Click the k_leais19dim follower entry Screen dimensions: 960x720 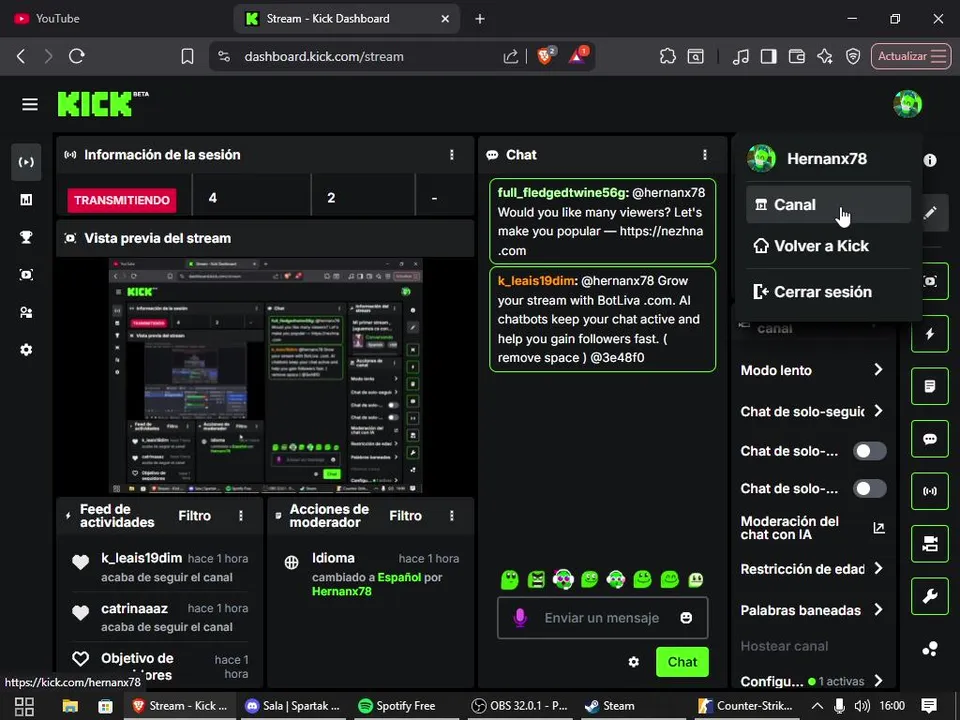click(x=160, y=568)
